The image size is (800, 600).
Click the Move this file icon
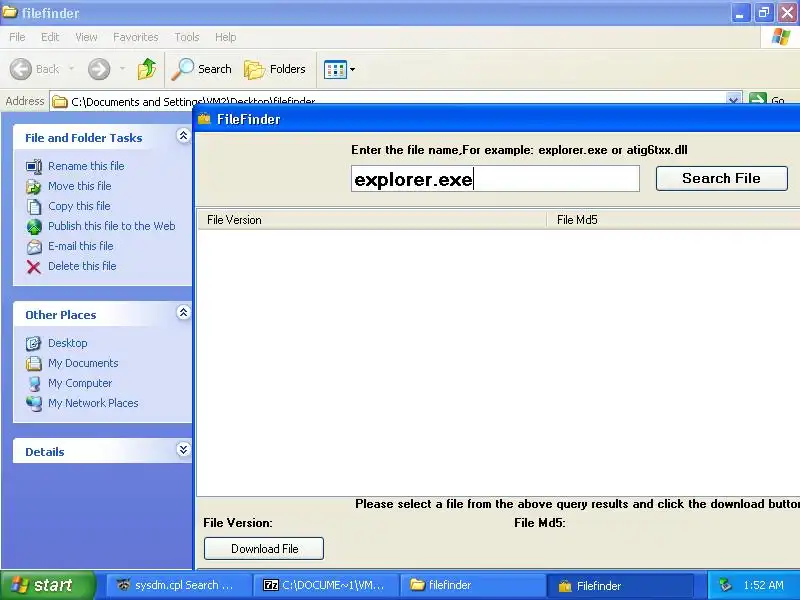34,187
